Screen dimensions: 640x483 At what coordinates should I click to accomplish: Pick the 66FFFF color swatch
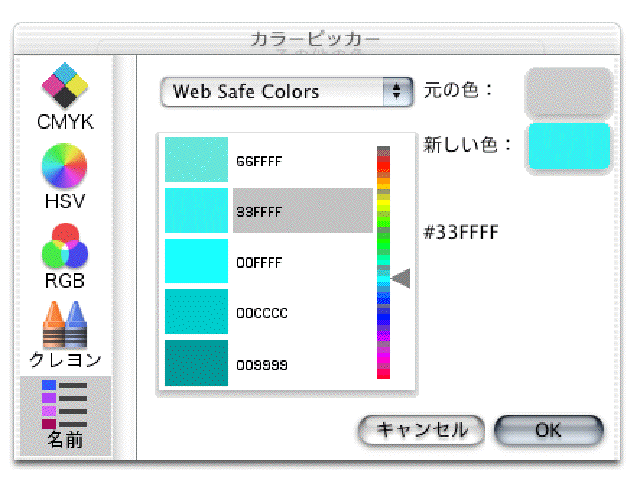[196, 160]
